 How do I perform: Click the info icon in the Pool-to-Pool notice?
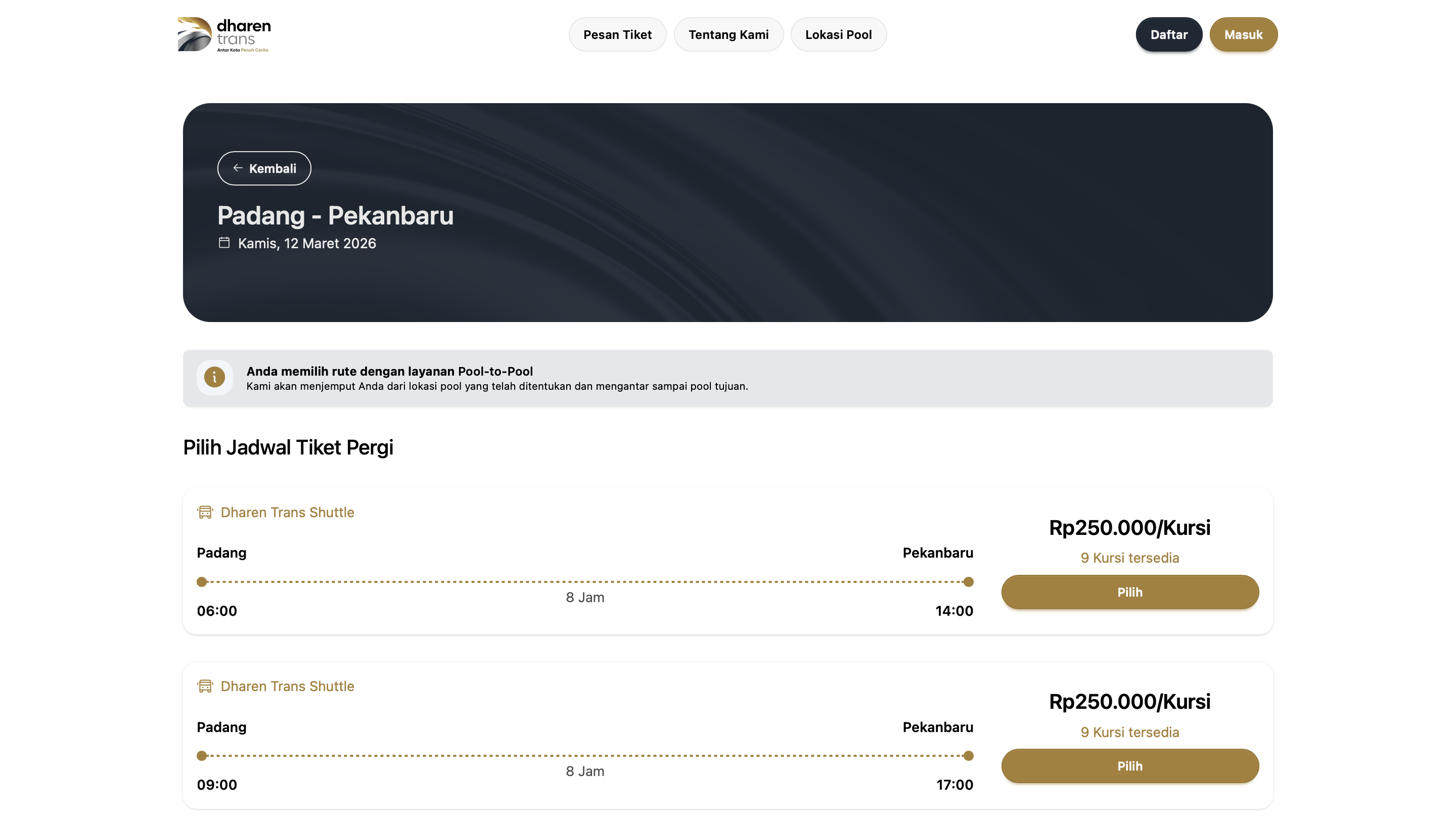point(214,377)
